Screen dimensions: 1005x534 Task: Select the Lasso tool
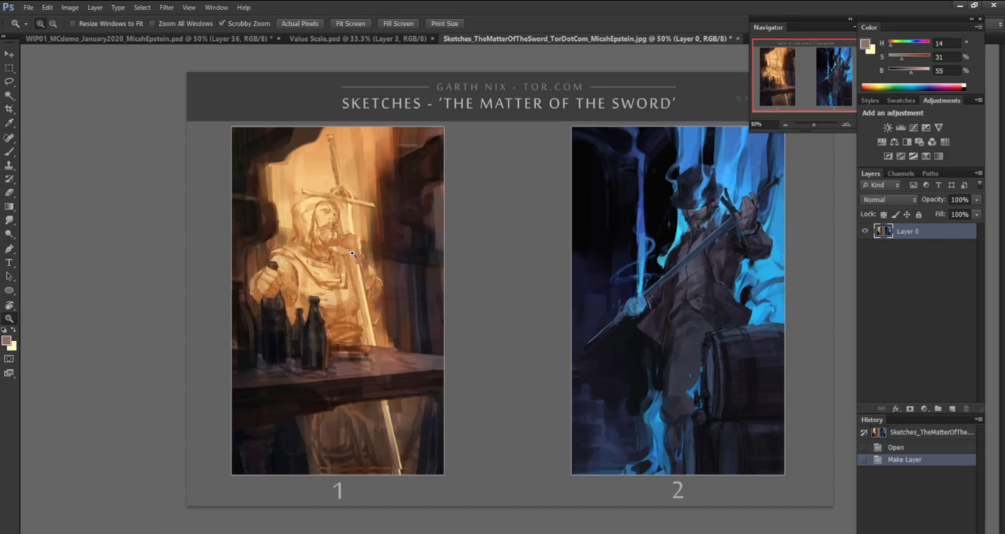point(9,82)
